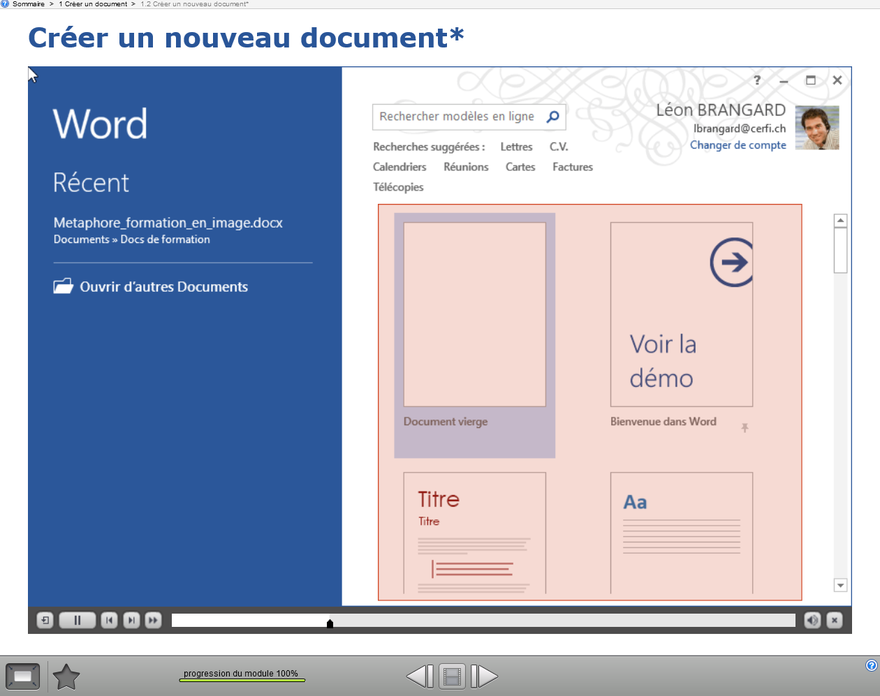The height and width of the screenshot is (696, 880).
Task: Toggle the fullscreen display icon at bottom left
Action: [23, 677]
